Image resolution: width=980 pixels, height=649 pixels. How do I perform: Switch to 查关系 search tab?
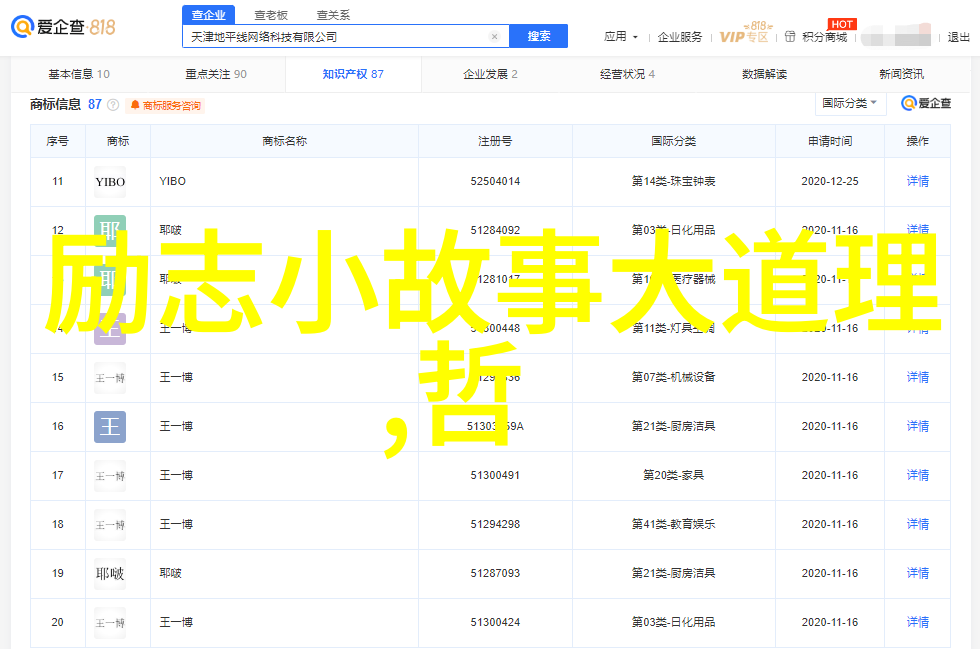tap(333, 14)
